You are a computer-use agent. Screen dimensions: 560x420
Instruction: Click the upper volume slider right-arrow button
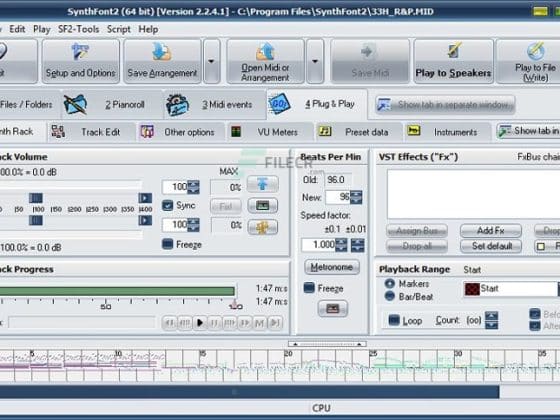pos(145,198)
